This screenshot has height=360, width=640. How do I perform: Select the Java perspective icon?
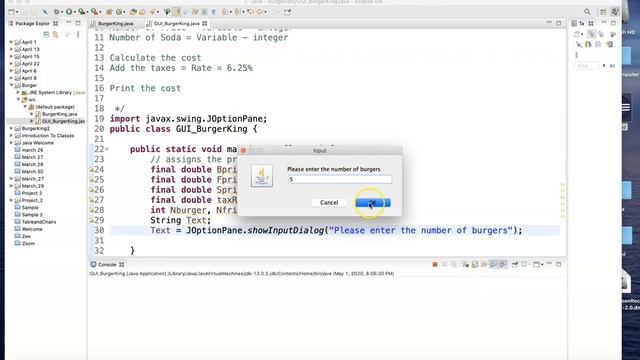tap(614, 12)
